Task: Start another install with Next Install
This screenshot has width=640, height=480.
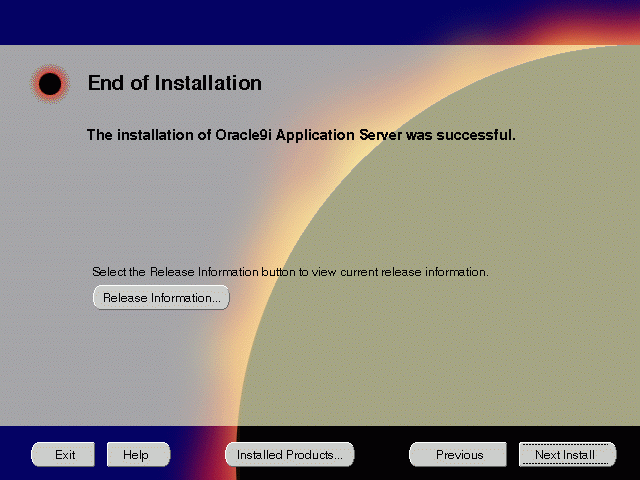Action: [567, 454]
